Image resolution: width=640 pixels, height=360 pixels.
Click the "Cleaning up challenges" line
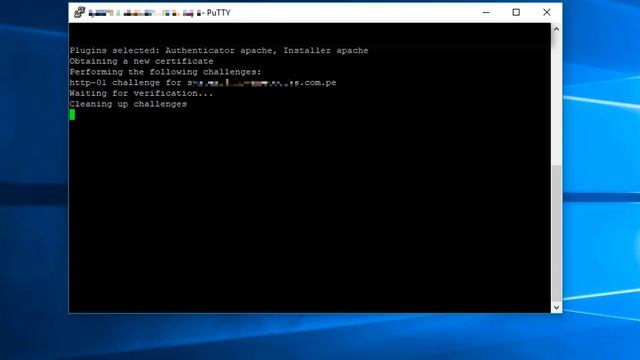(x=128, y=104)
